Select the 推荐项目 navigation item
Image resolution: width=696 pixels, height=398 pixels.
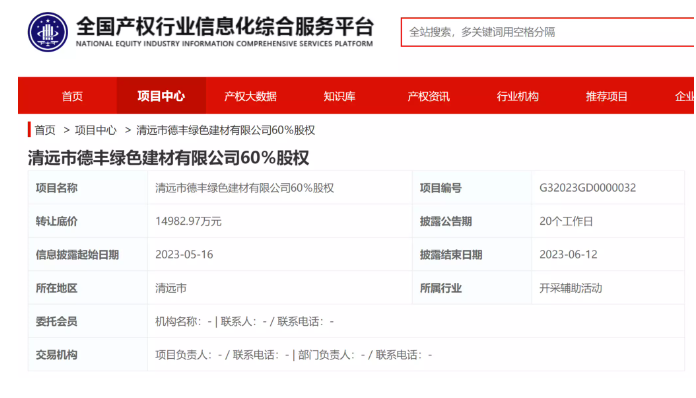tap(606, 96)
